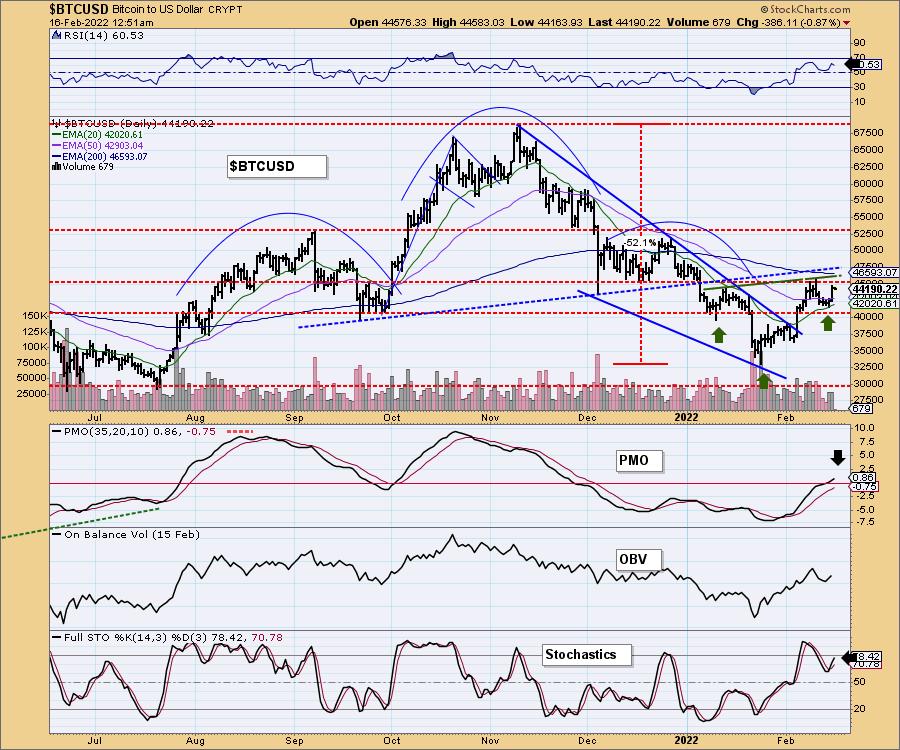Click the black arrow pointing at Stochastics value
This screenshot has height=750, width=900.
click(x=849, y=658)
